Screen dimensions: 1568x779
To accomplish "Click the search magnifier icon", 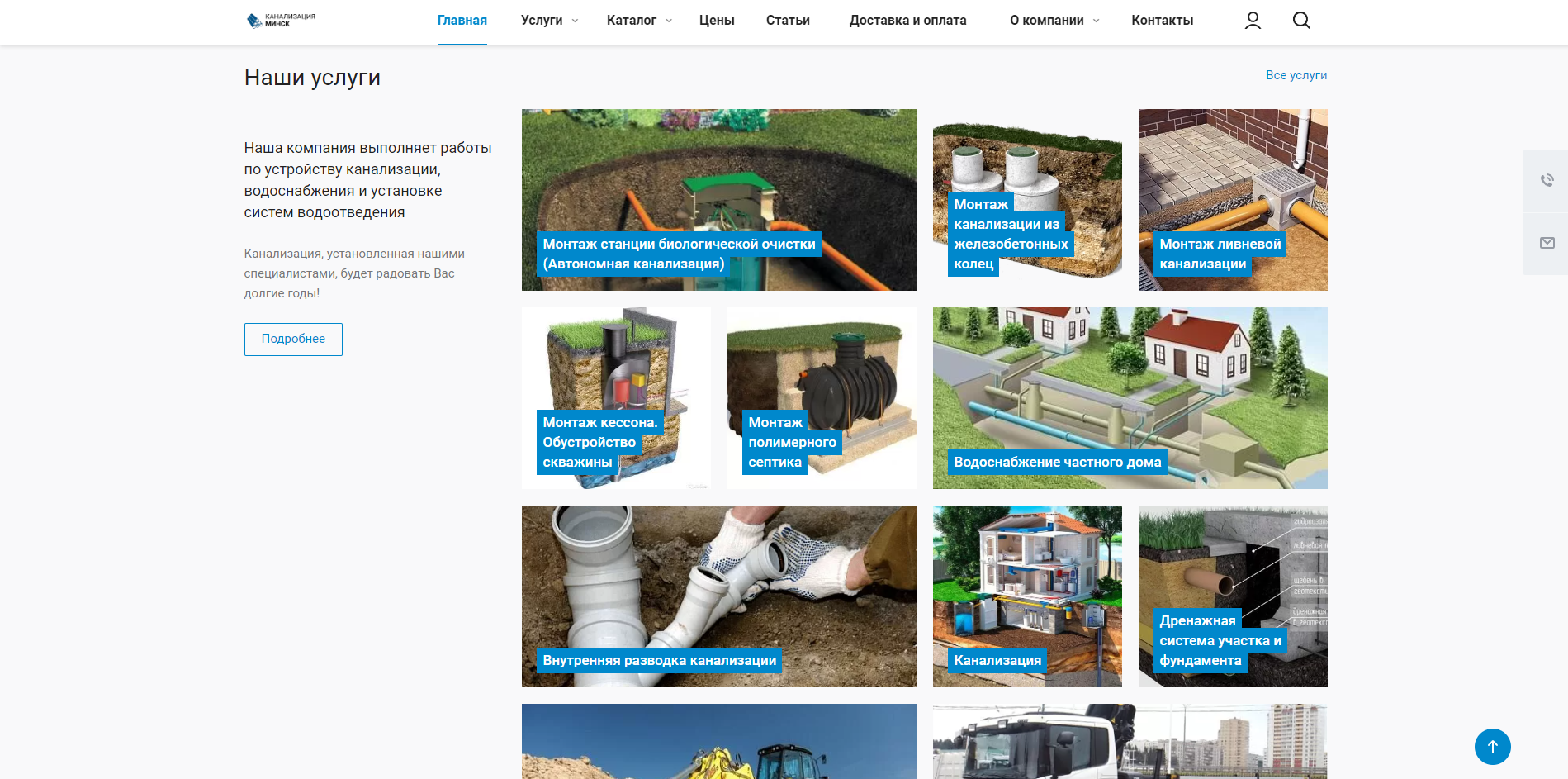I will [x=1301, y=21].
